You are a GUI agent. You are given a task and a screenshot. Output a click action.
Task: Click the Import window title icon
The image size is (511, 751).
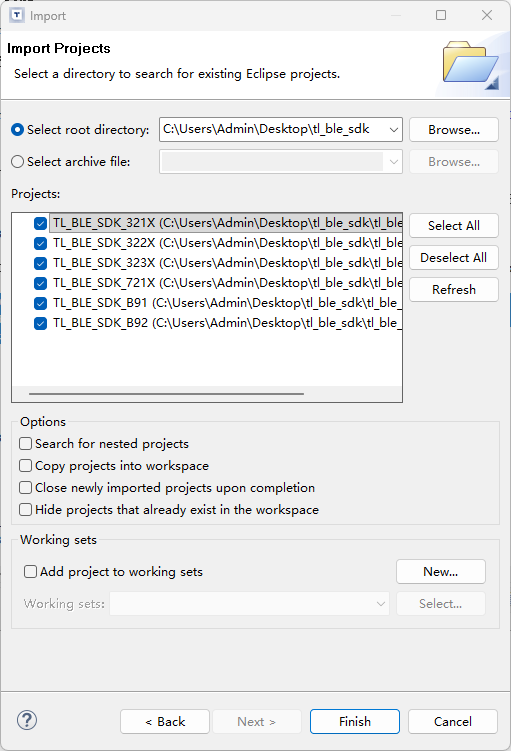click(17, 15)
